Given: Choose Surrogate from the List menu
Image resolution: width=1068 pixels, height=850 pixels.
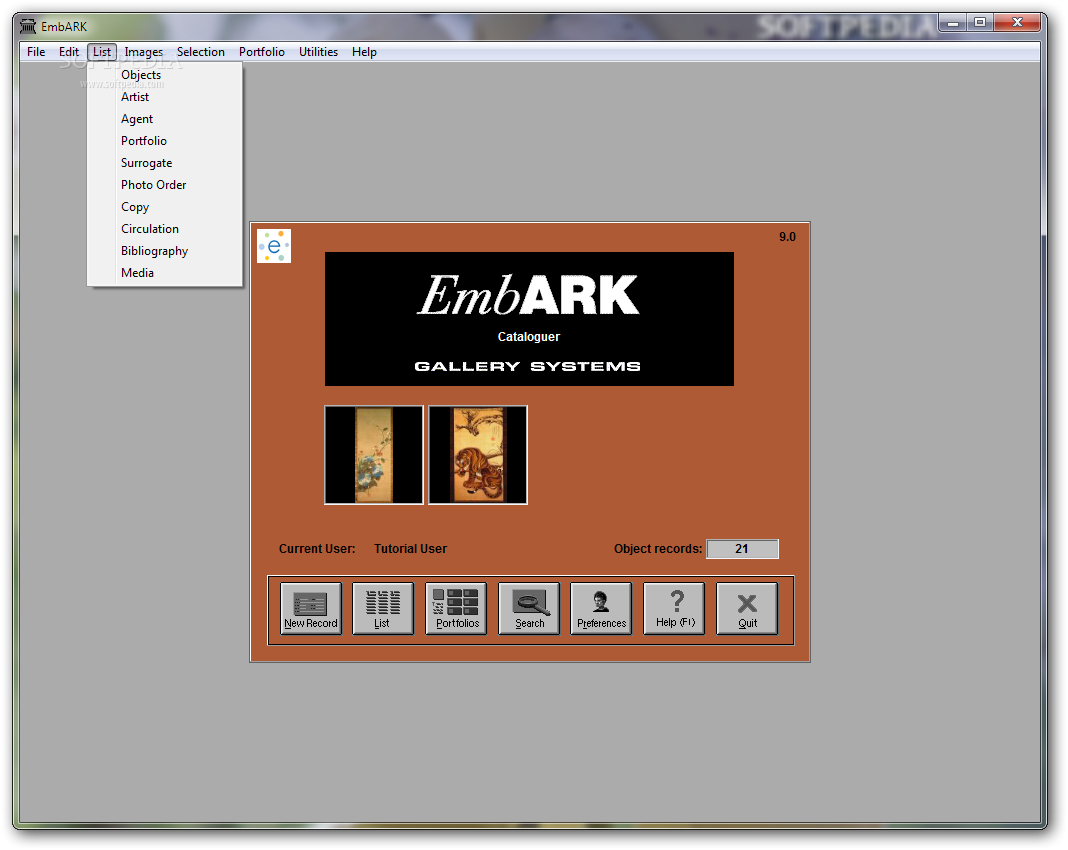Looking at the screenshot, I should [165, 163].
